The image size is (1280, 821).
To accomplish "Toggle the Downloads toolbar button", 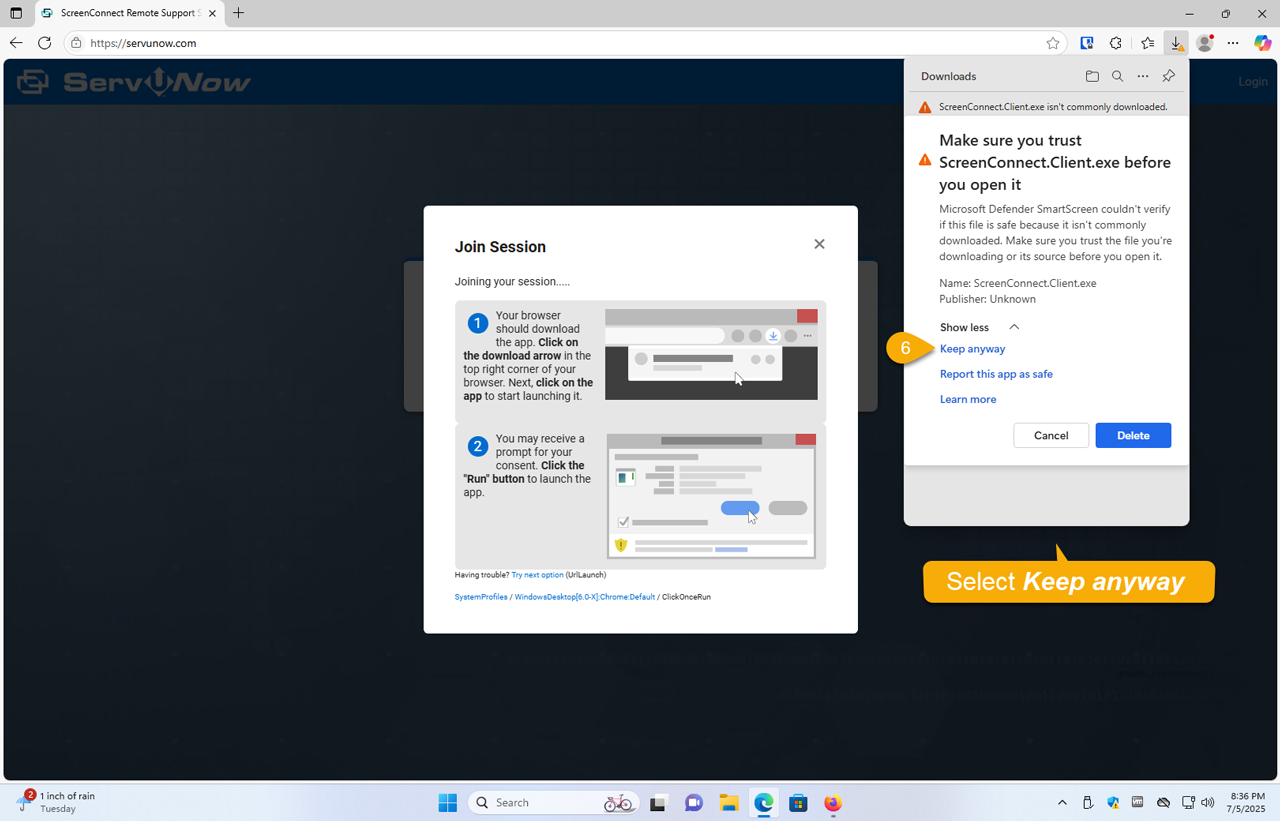I will pyautogui.click(x=1177, y=43).
